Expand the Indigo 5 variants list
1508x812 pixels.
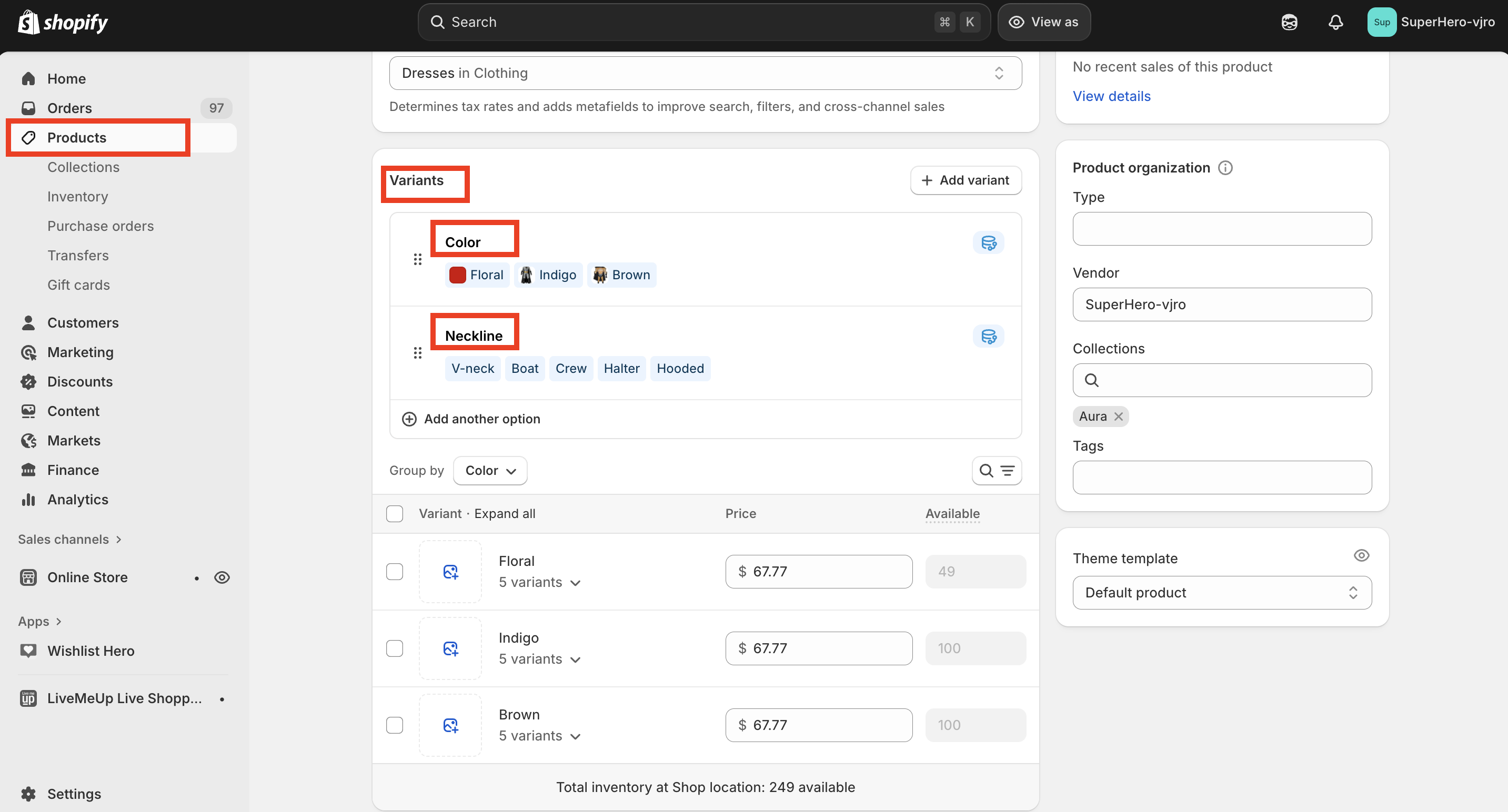[x=539, y=659]
